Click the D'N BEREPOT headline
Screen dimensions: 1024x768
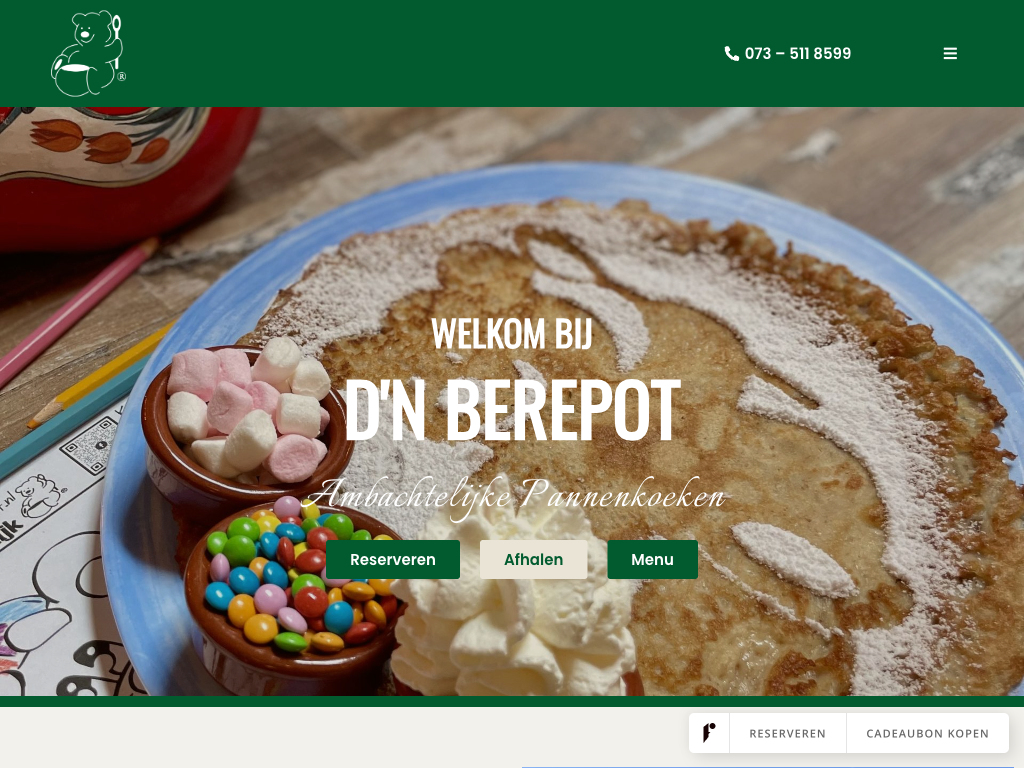[x=512, y=411]
